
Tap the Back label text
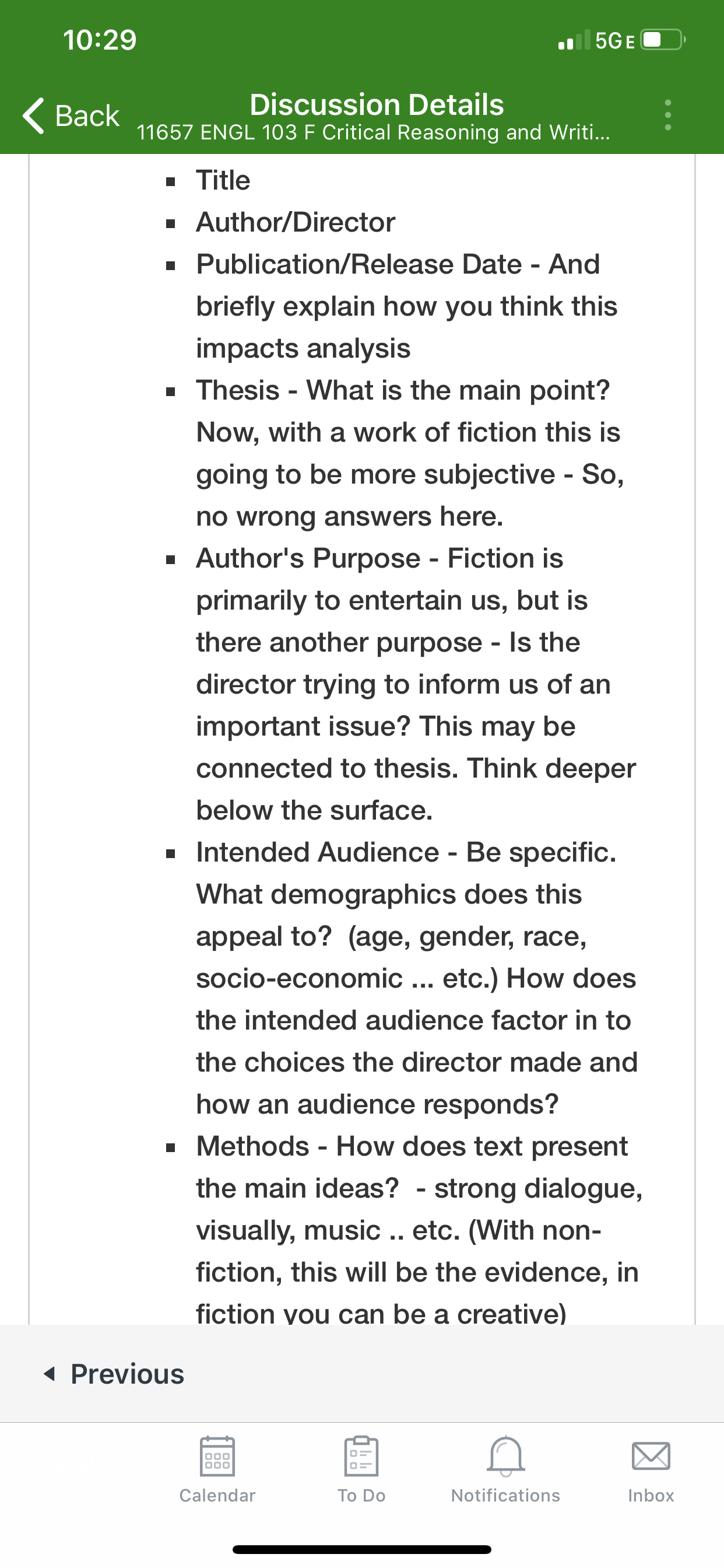[x=87, y=116]
